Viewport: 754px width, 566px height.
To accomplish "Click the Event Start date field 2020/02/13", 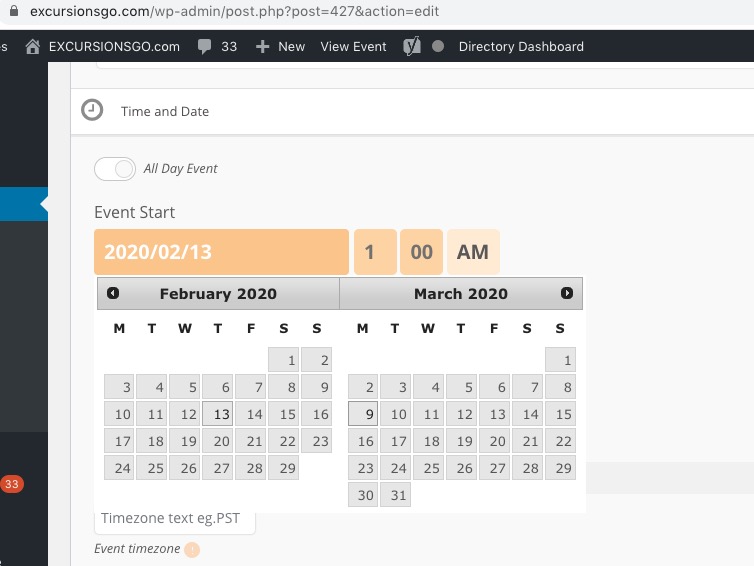I will (x=221, y=252).
